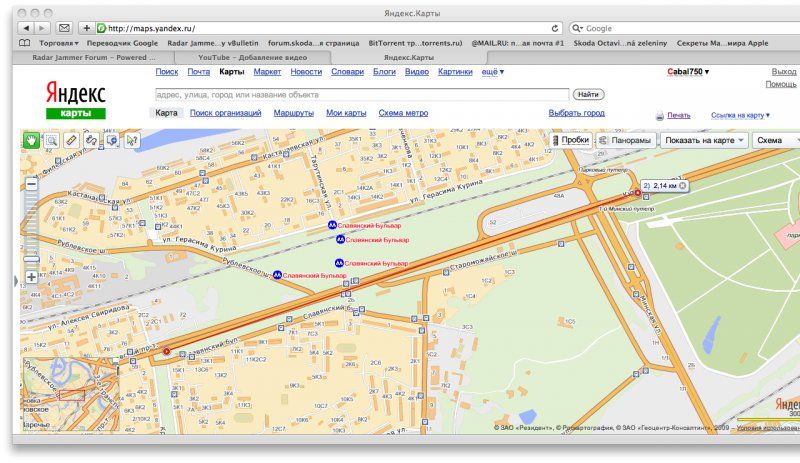Click leftmost Славянский бульвар metro marker
Viewport: 800px width, 463px height.
click(277, 275)
